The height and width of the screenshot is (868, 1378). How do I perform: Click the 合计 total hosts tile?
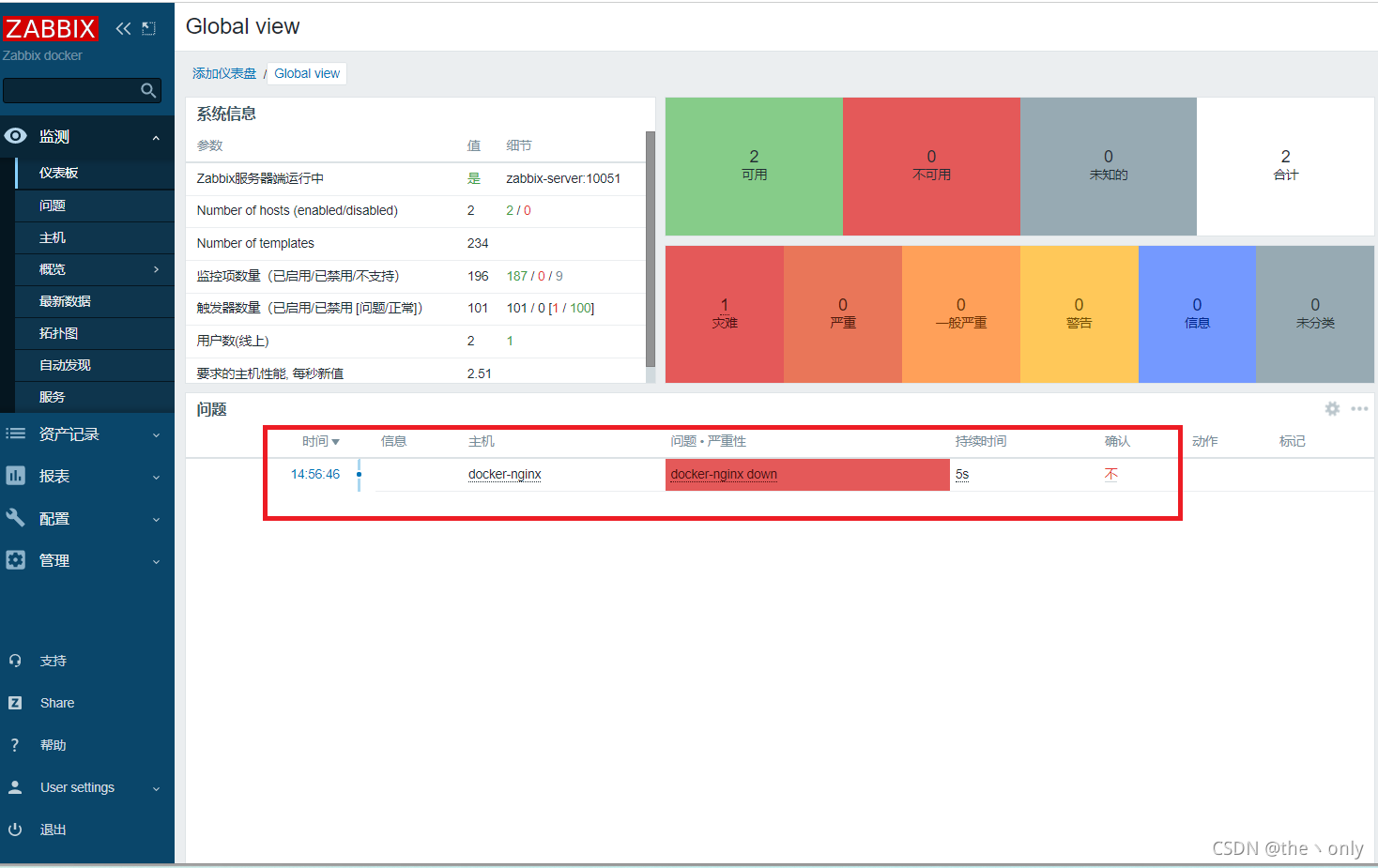coord(1286,166)
